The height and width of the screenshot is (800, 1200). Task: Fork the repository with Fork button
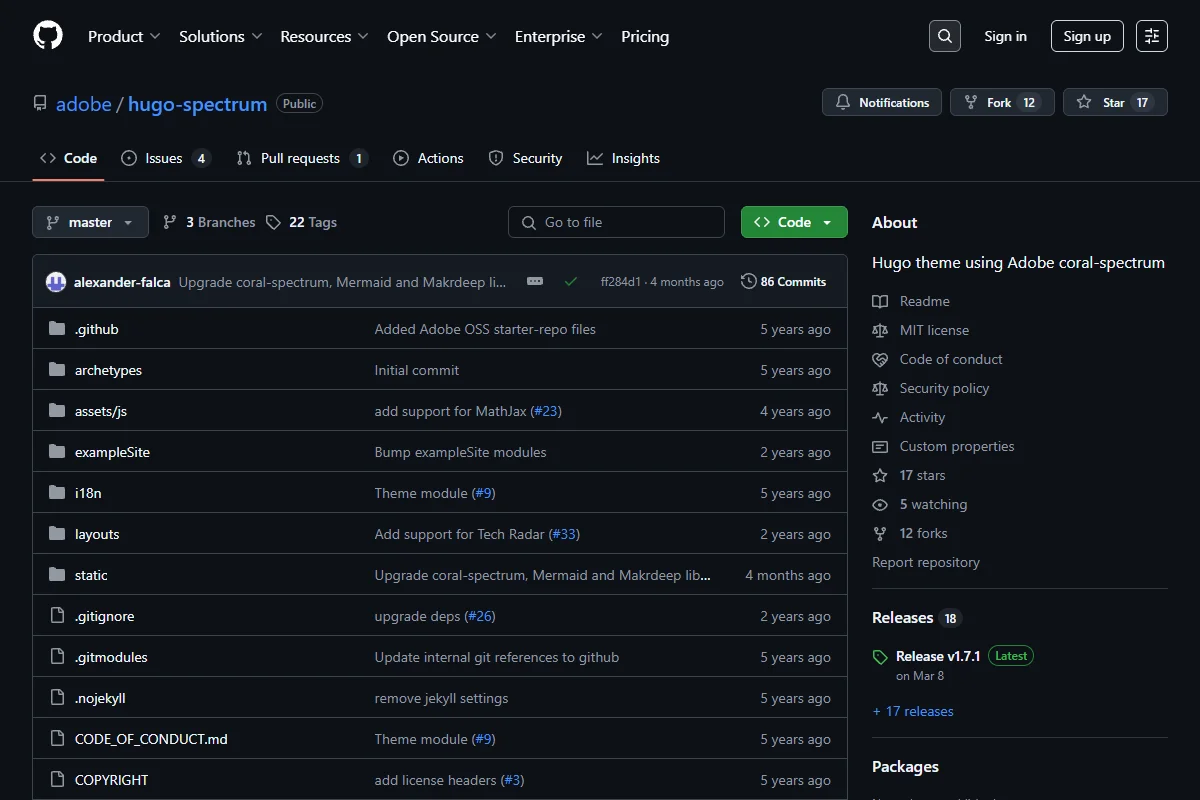[1002, 102]
